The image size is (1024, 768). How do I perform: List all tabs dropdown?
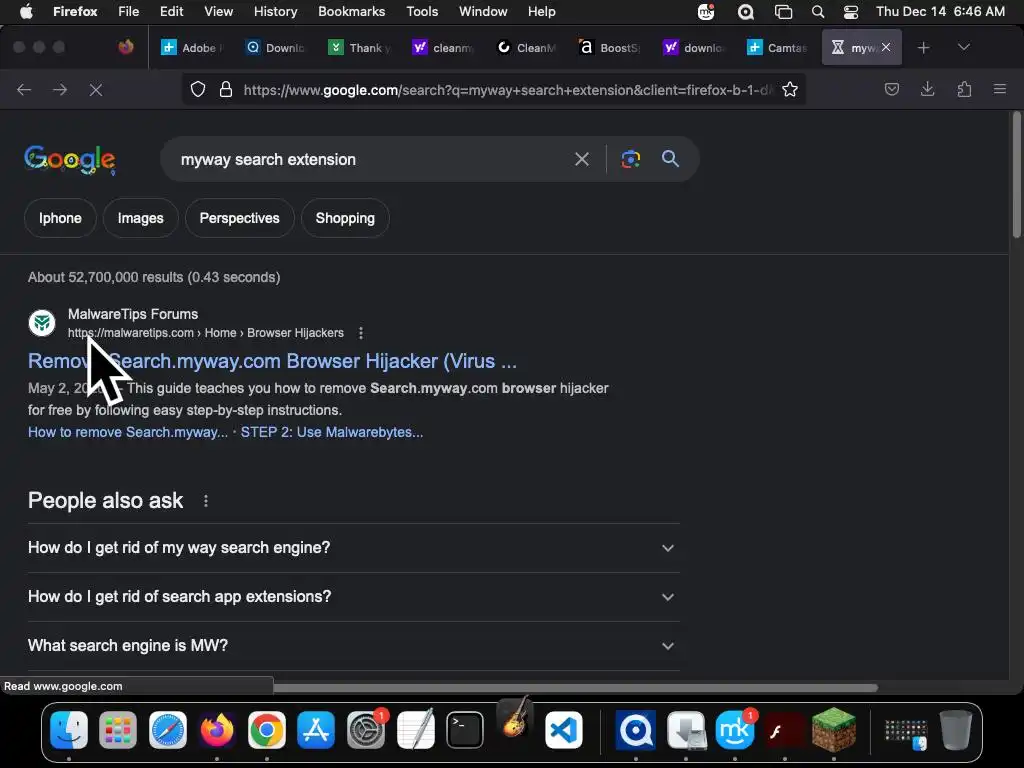963,48
